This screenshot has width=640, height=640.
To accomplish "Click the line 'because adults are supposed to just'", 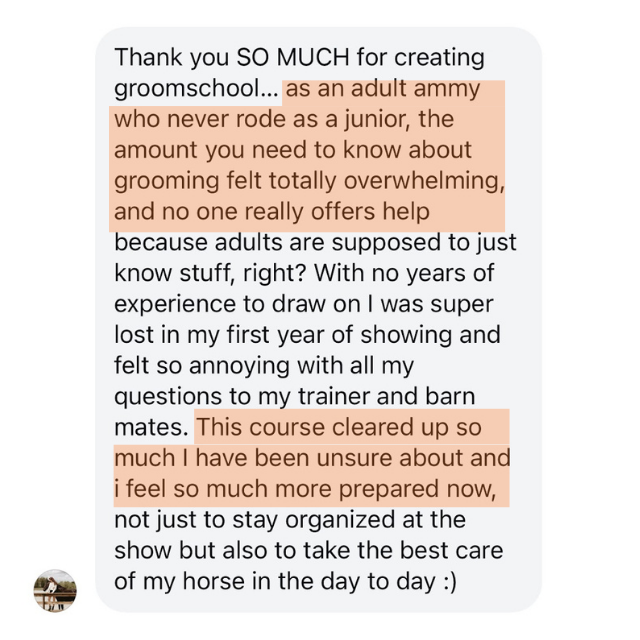I will coord(315,242).
